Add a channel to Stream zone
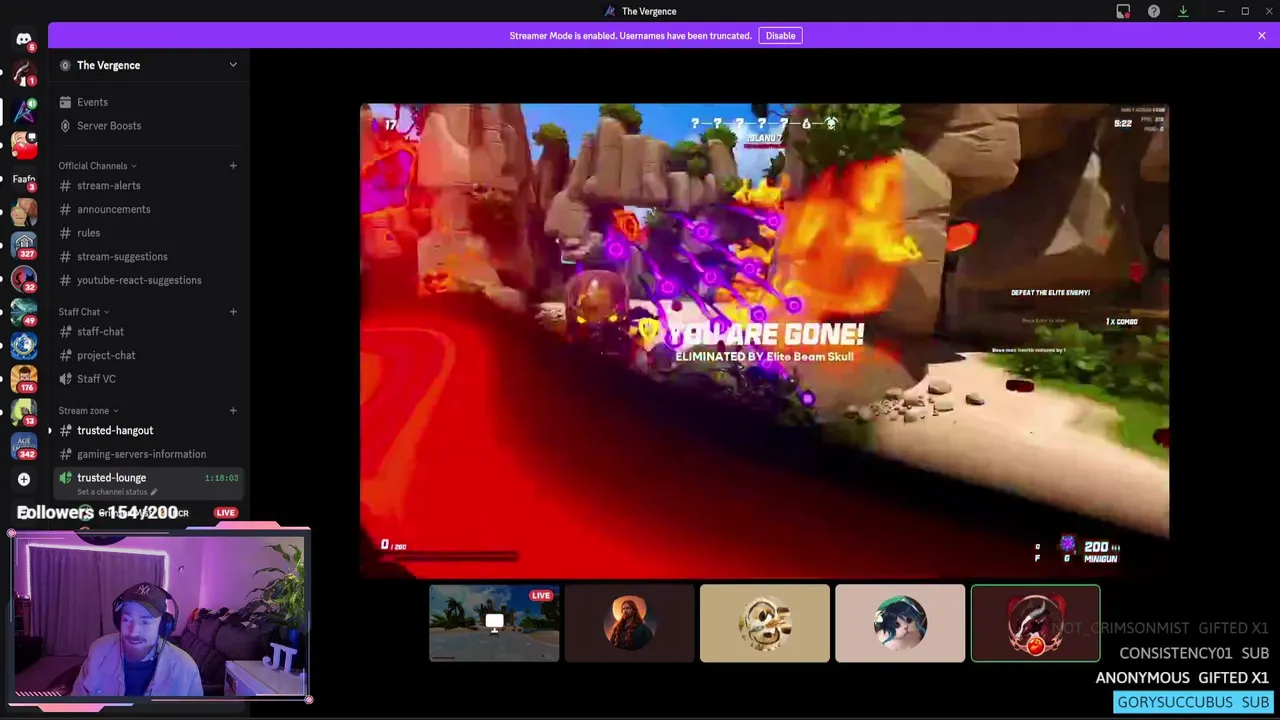 click(233, 411)
